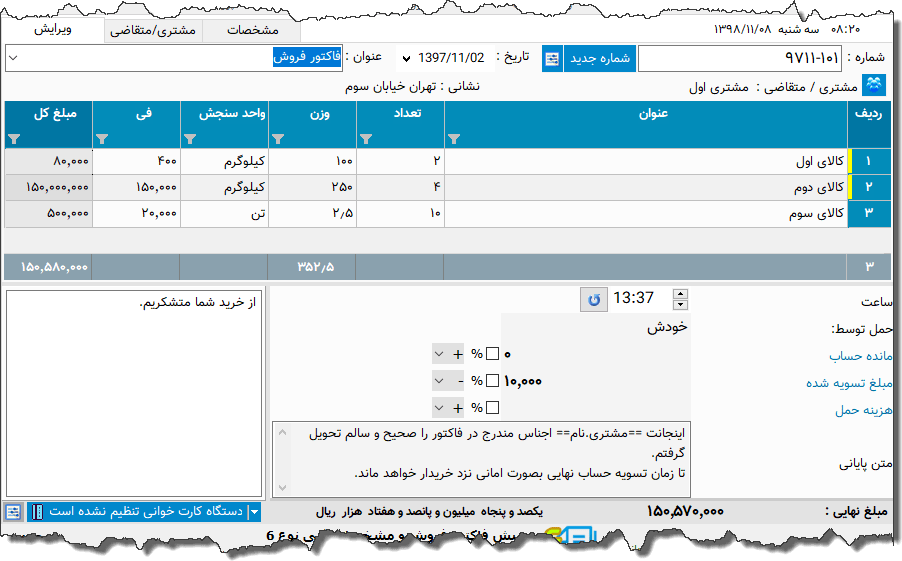Click the ۲۵۰ weight cell
Image resolution: width=902 pixels, height=561 pixels.
(312, 187)
